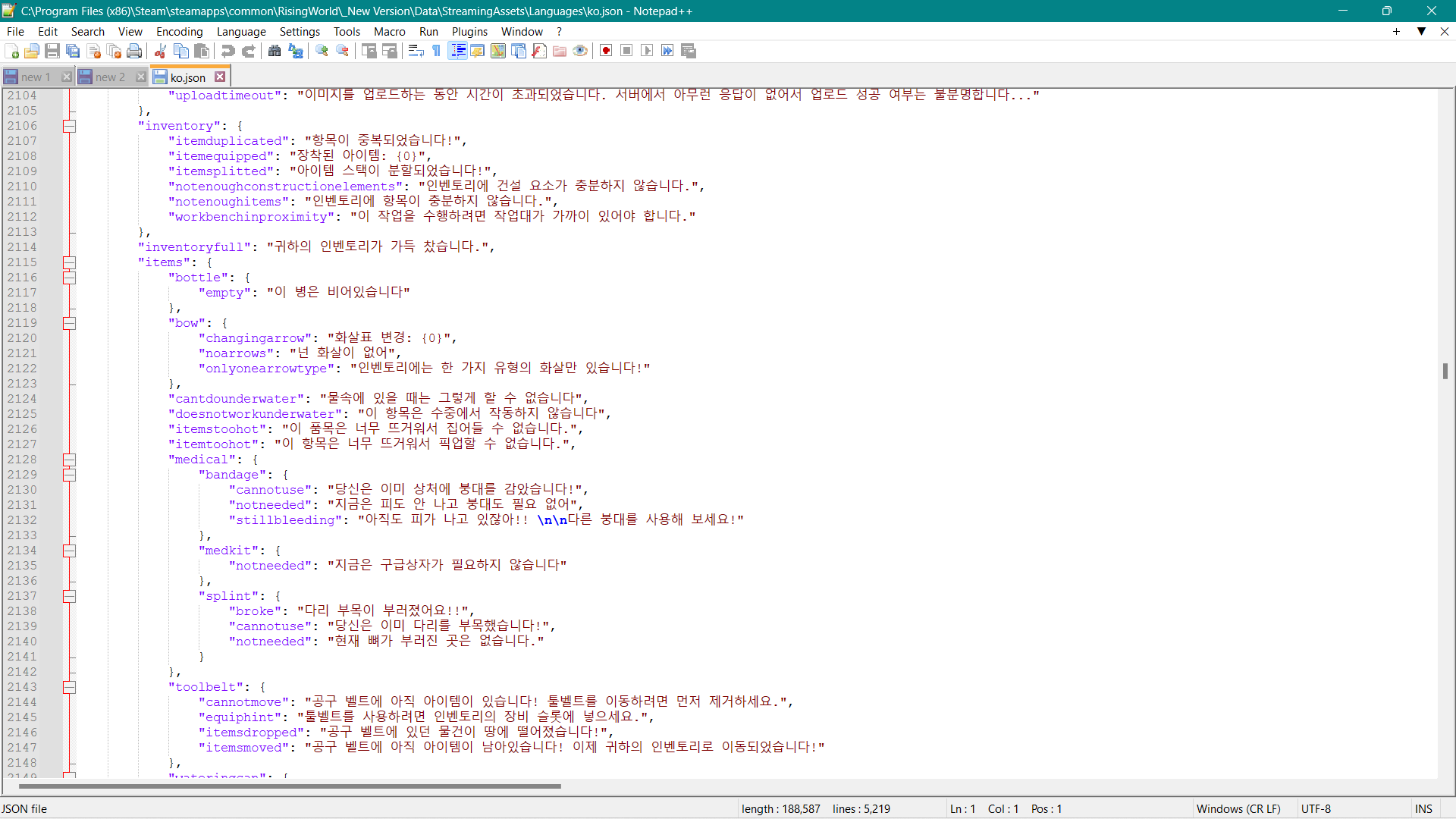Toggle Show All Characters pilcrow button
The height and width of the screenshot is (819, 1456).
coord(437,51)
